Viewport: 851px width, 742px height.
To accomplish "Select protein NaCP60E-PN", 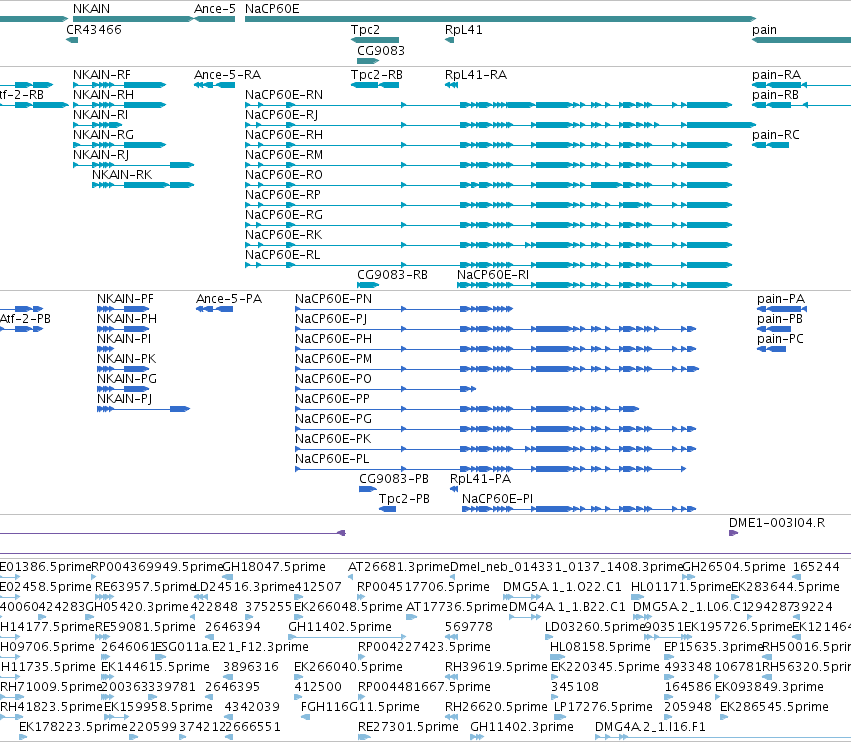I will [334, 299].
